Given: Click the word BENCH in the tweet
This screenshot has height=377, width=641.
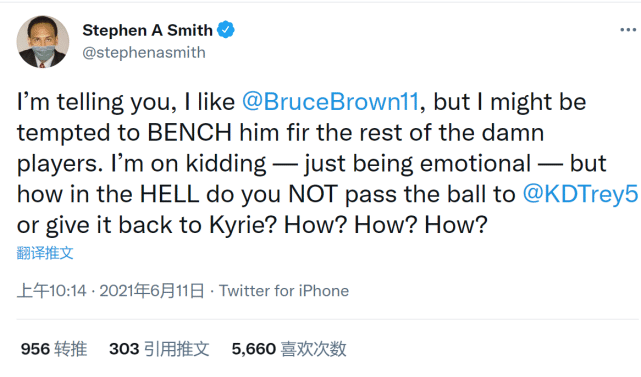Looking at the screenshot, I should [x=189, y=132].
